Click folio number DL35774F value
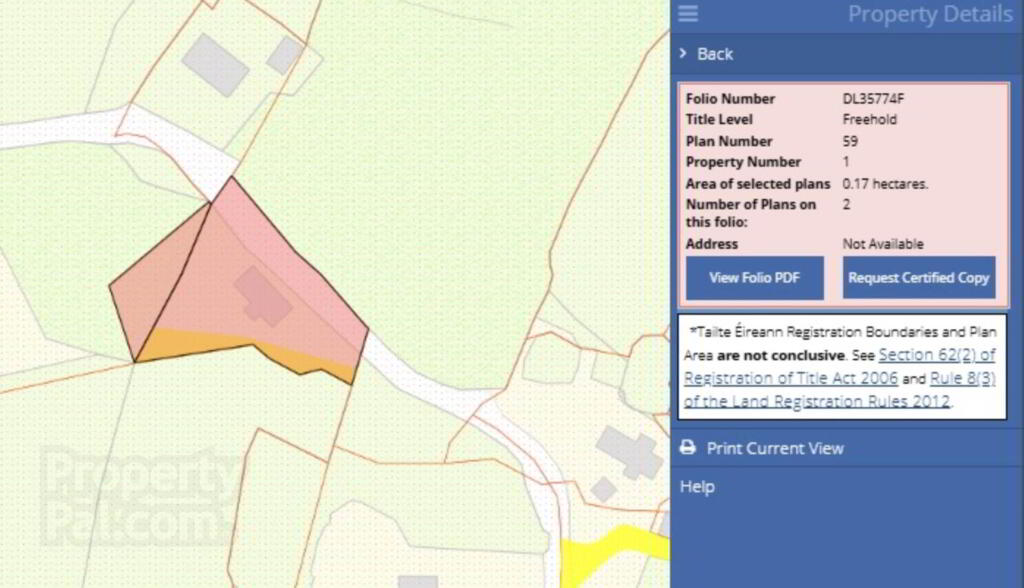 873,99
